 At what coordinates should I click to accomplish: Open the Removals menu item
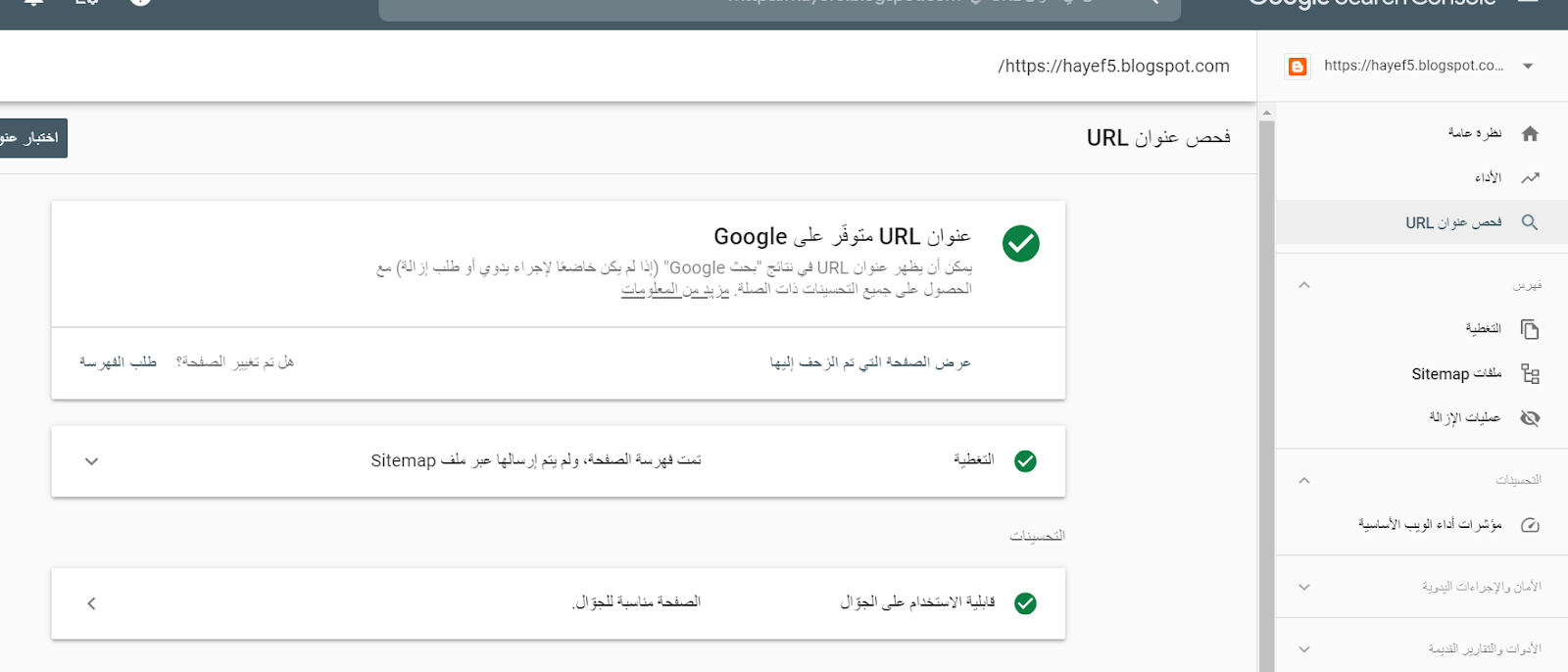coord(1421,418)
